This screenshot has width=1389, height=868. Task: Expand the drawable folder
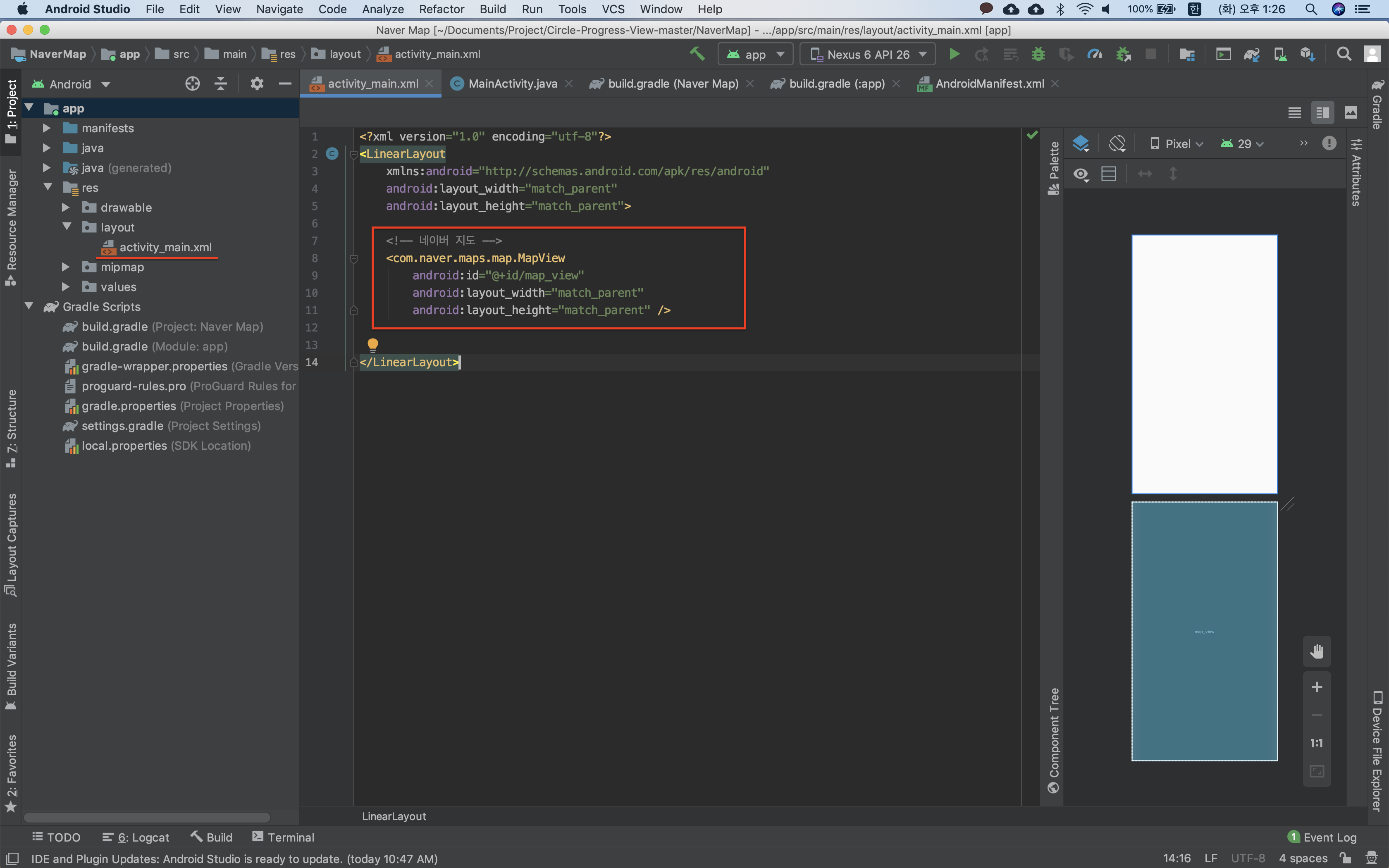(x=66, y=208)
